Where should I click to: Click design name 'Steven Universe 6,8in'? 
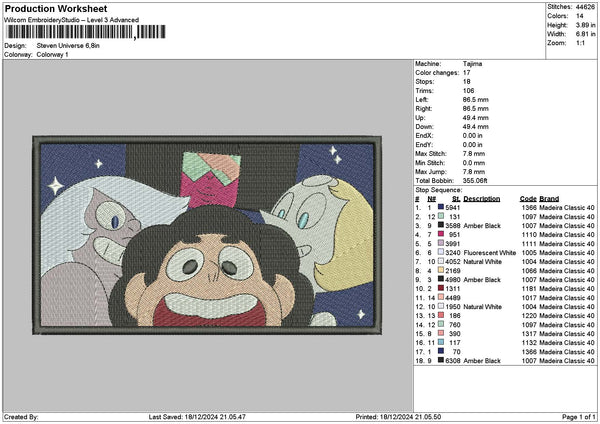pos(68,46)
